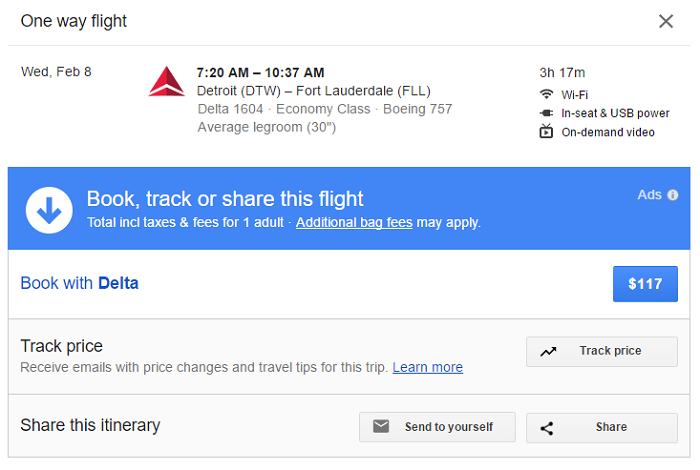Viewport: 700px width, 470px height.
Task: Click the envelope icon in Send to yourself
Action: [x=381, y=427]
